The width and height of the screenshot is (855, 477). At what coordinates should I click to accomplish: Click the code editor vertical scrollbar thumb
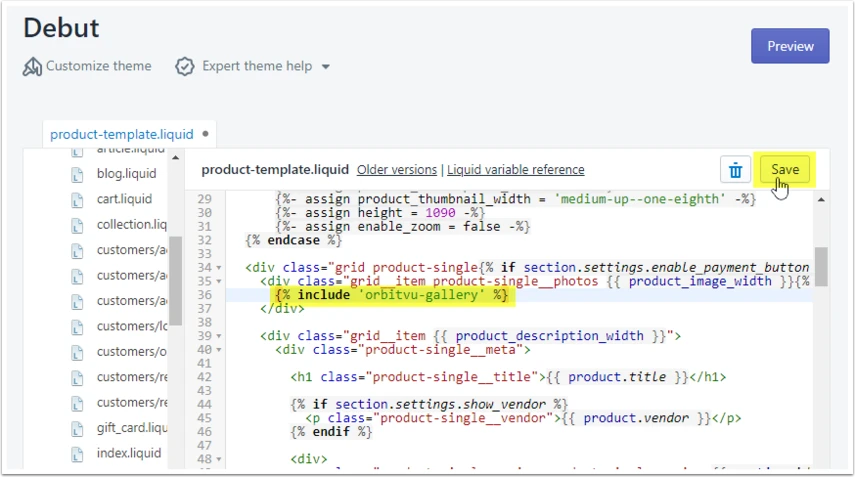click(821, 267)
